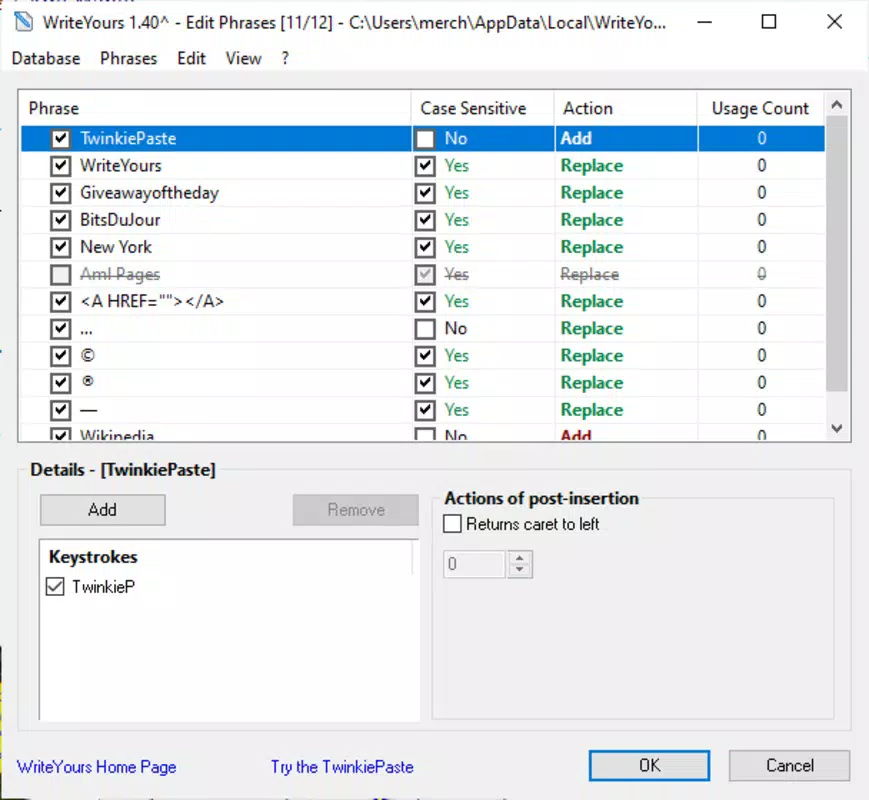The image size is (869, 800).
Task: Decrease the caret offset spinner value
Action: tap(519, 570)
